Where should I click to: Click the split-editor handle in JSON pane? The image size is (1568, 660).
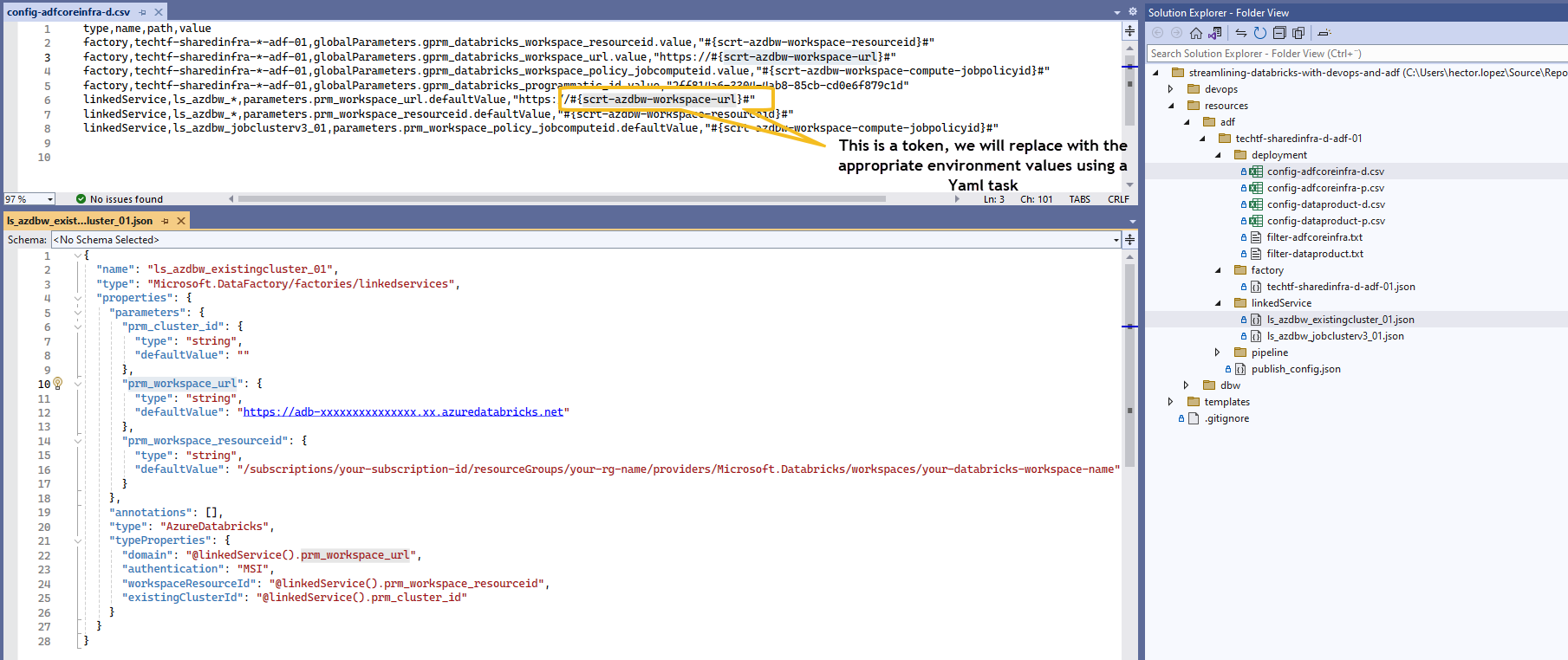point(1129,240)
